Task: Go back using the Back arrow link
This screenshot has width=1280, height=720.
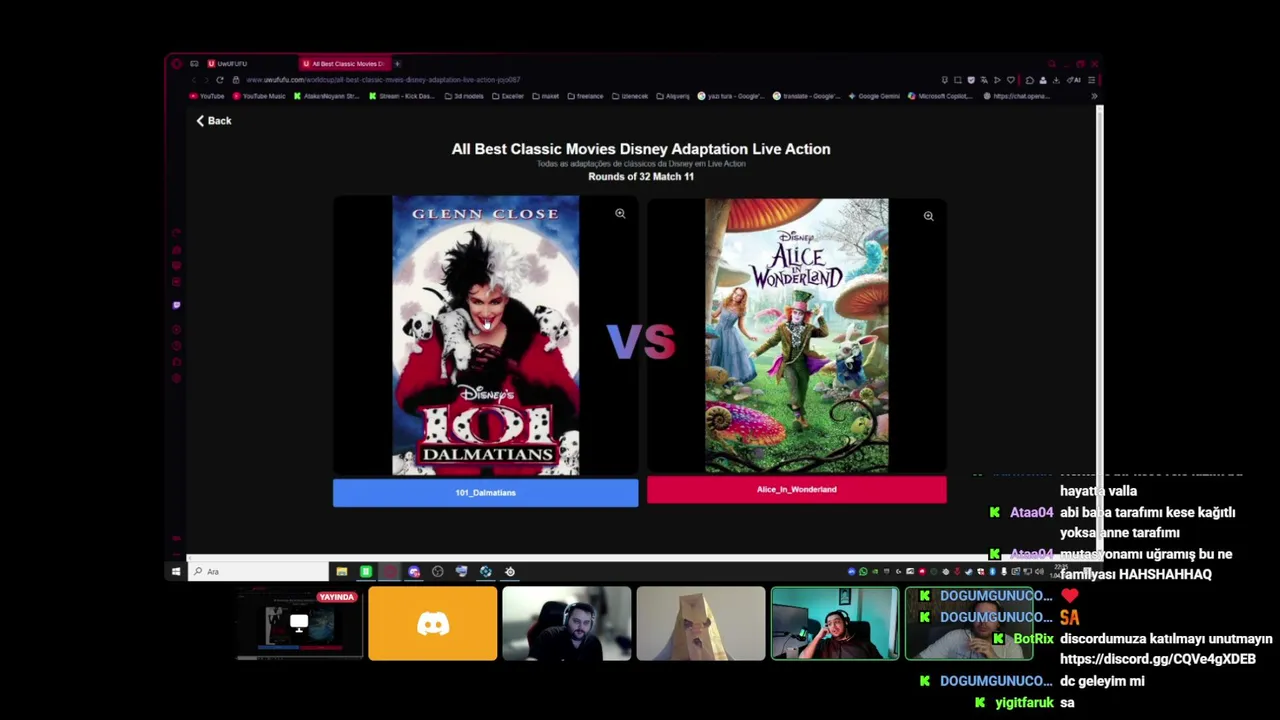Action: click(x=214, y=121)
